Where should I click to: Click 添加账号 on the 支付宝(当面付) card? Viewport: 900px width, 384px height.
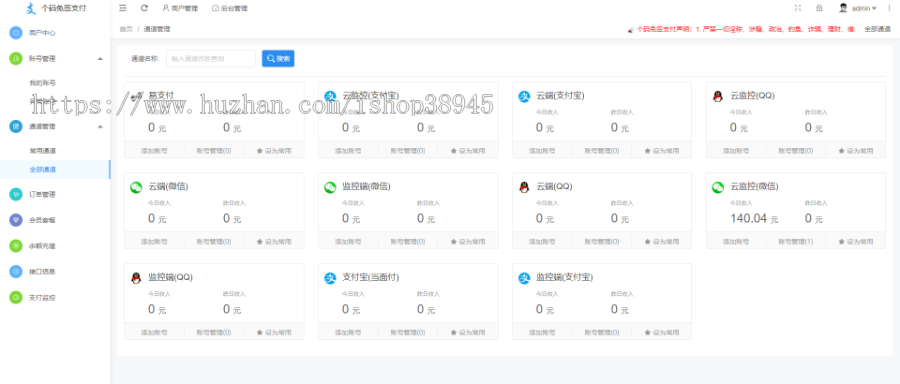click(x=348, y=332)
